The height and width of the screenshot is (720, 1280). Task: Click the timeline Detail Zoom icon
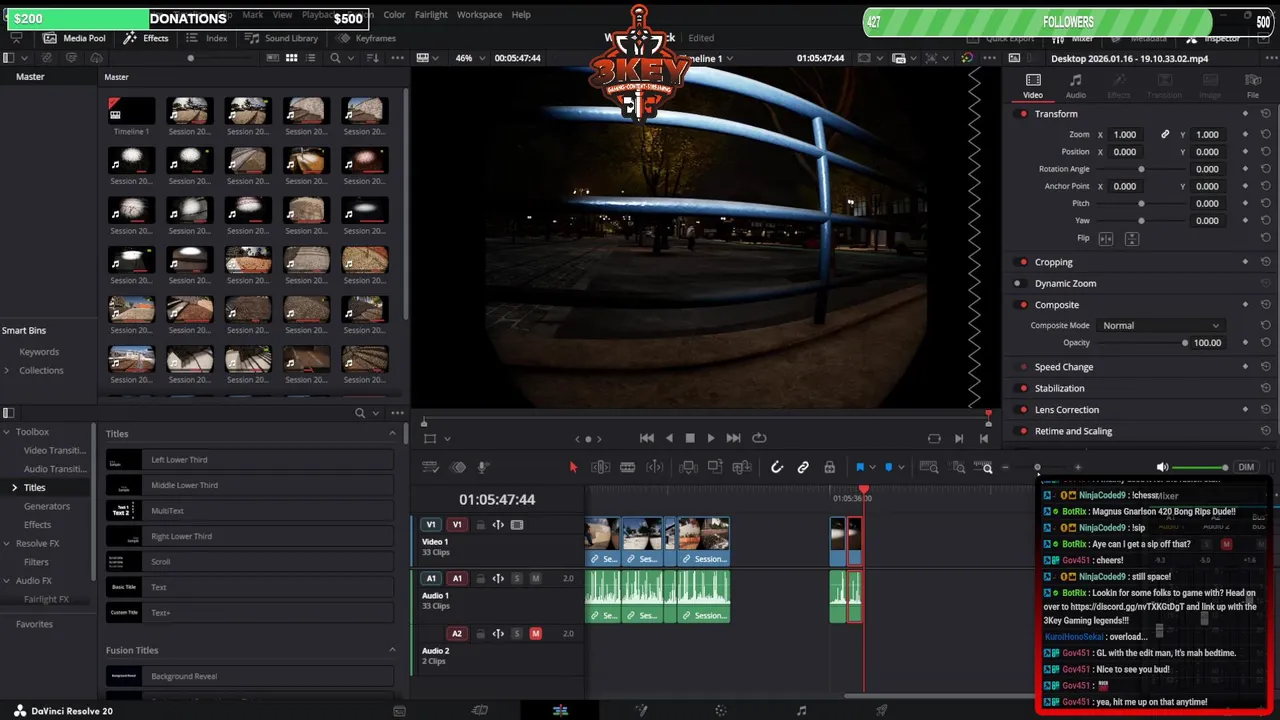pos(959,467)
